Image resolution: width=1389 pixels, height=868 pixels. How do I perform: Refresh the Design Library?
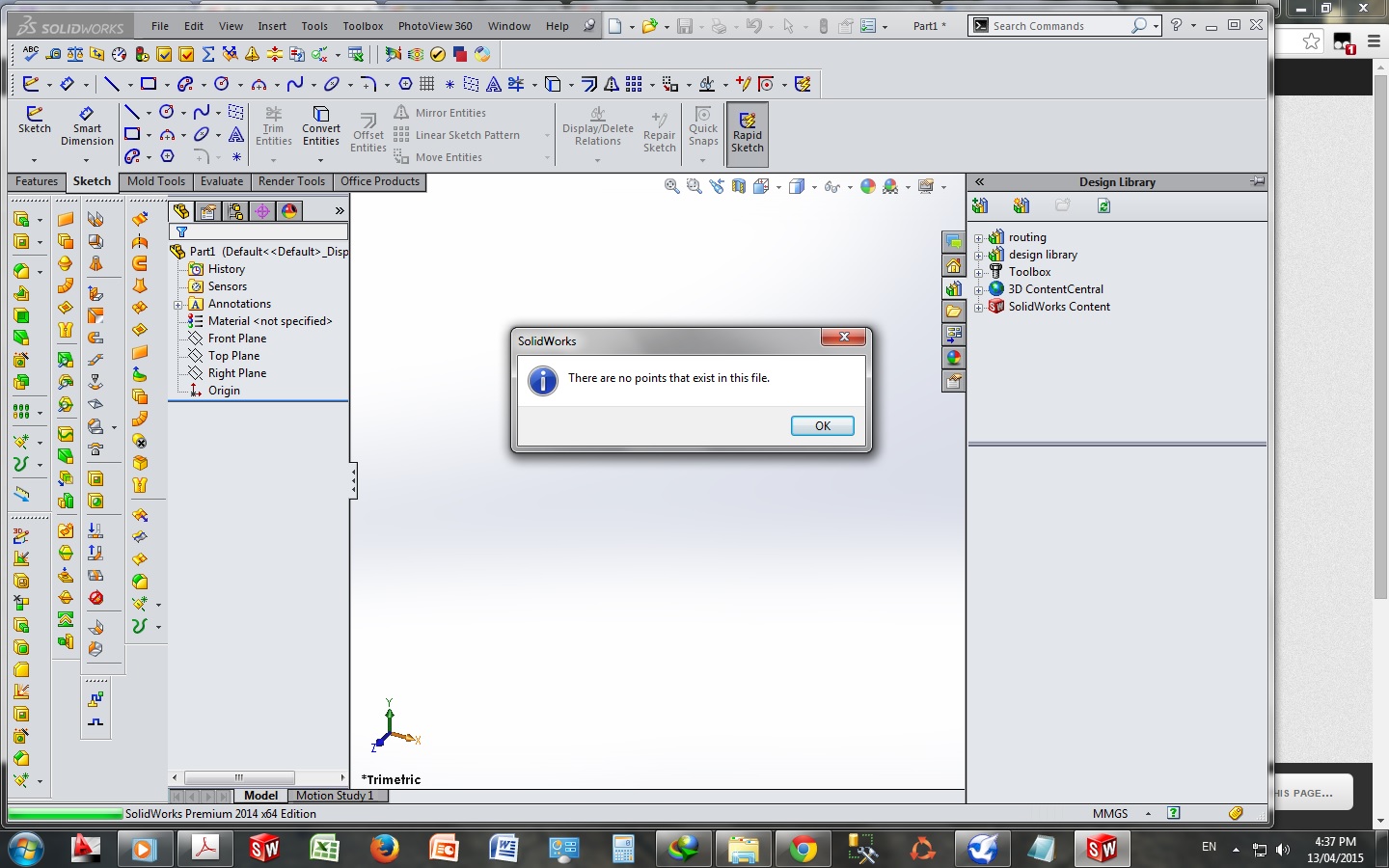[1103, 205]
